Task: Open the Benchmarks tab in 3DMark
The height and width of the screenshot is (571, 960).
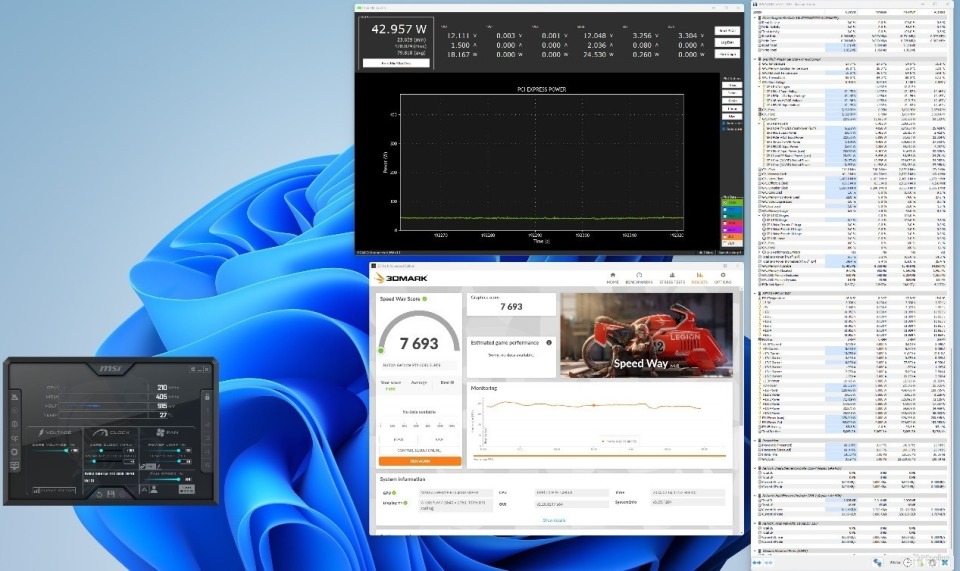Action: tap(639, 278)
